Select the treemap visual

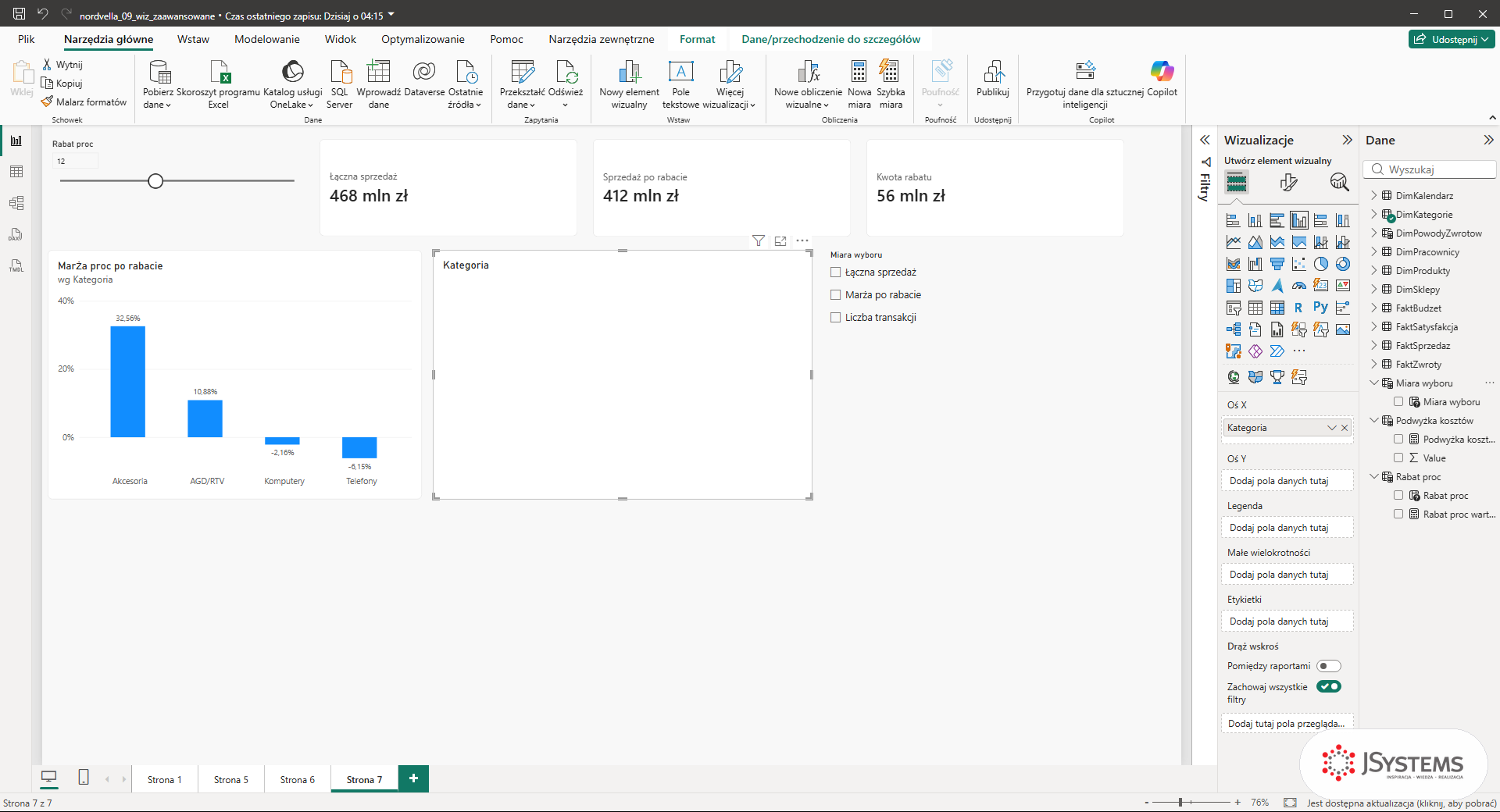[1234, 286]
